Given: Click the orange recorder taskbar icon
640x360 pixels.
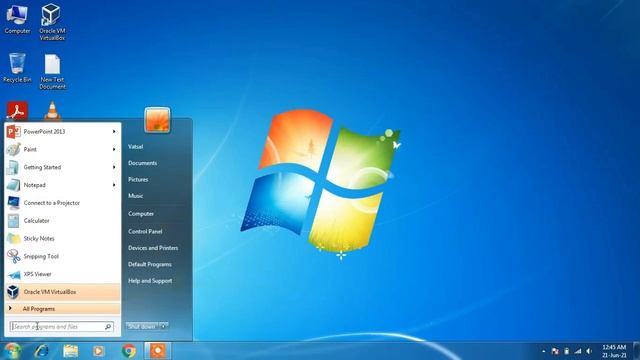Looking at the screenshot, I should point(158,351).
